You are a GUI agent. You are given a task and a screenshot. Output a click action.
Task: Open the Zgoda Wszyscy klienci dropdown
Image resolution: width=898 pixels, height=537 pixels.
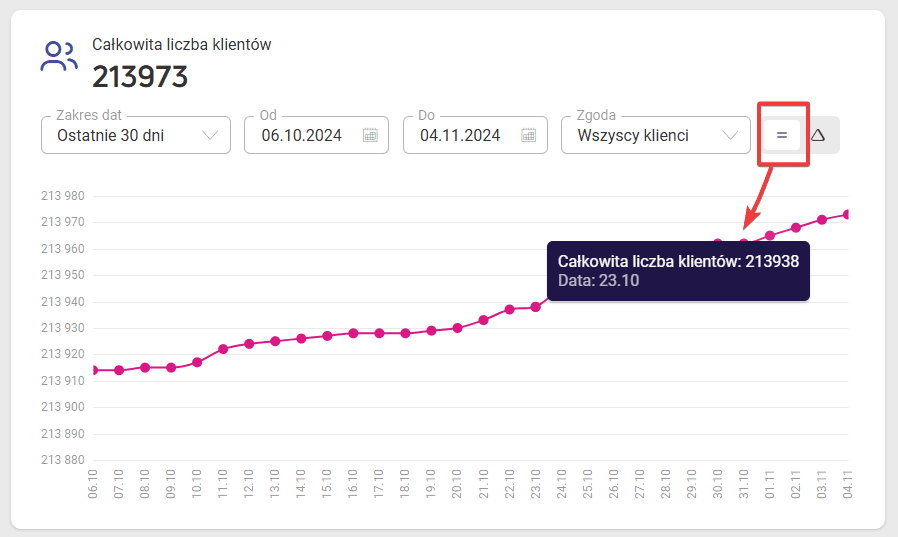tap(656, 135)
